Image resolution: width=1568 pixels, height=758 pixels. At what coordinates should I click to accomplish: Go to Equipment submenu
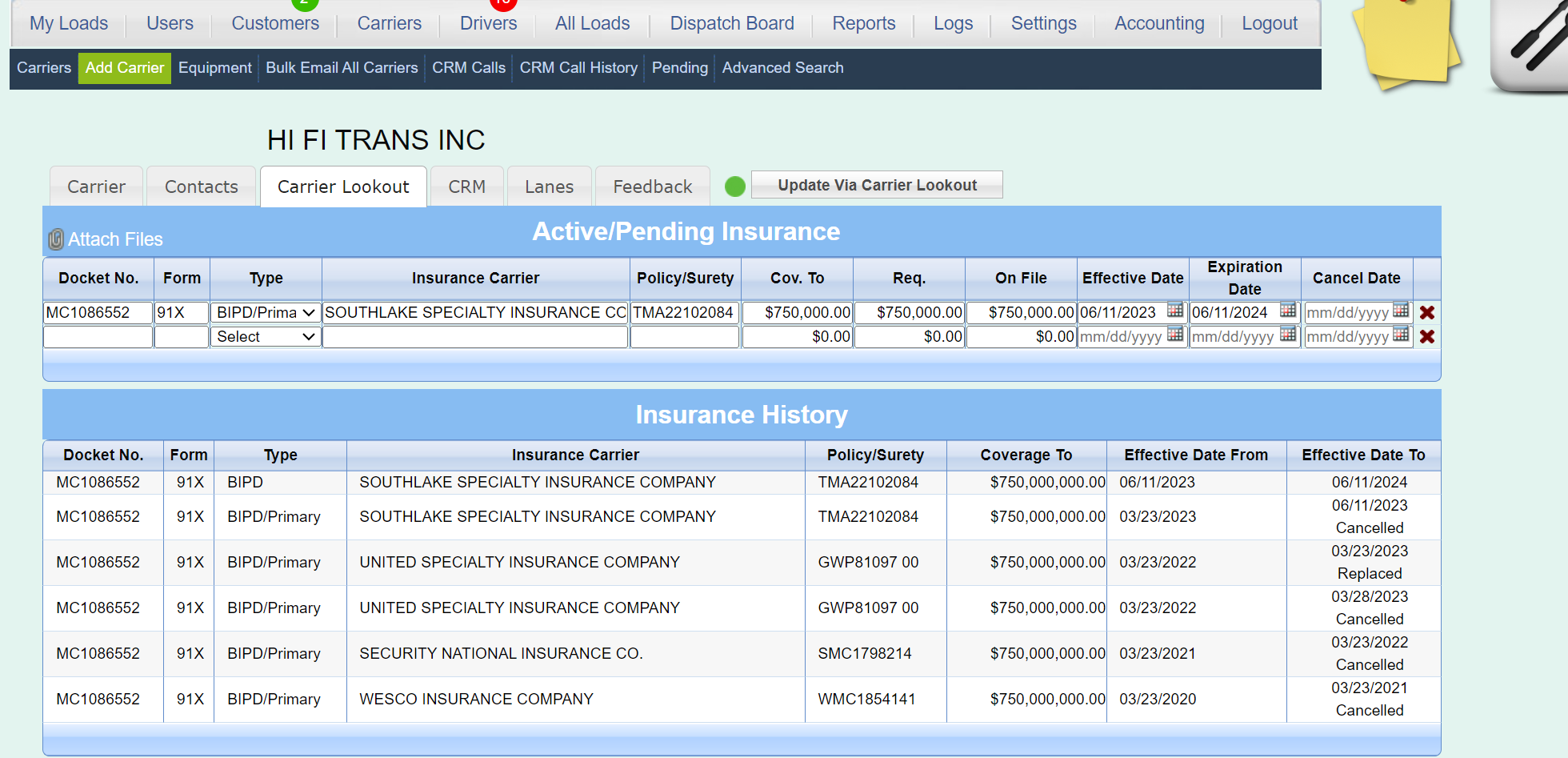tap(215, 68)
